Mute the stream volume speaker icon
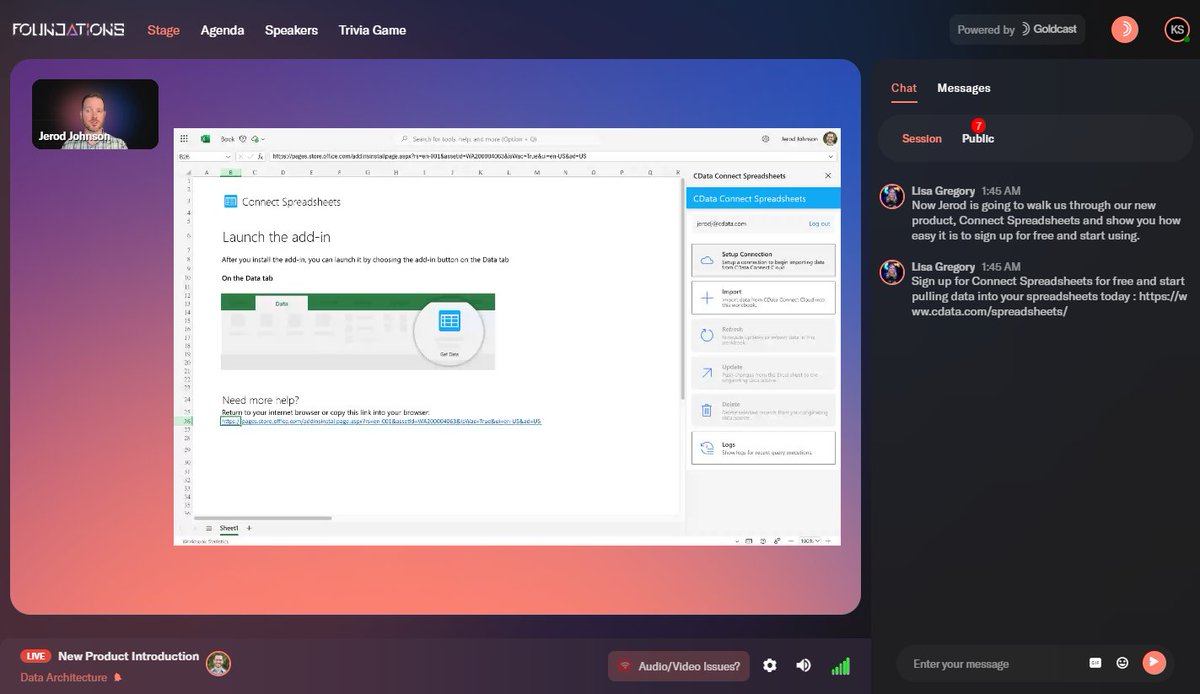1200x694 pixels. click(x=803, y=666)
